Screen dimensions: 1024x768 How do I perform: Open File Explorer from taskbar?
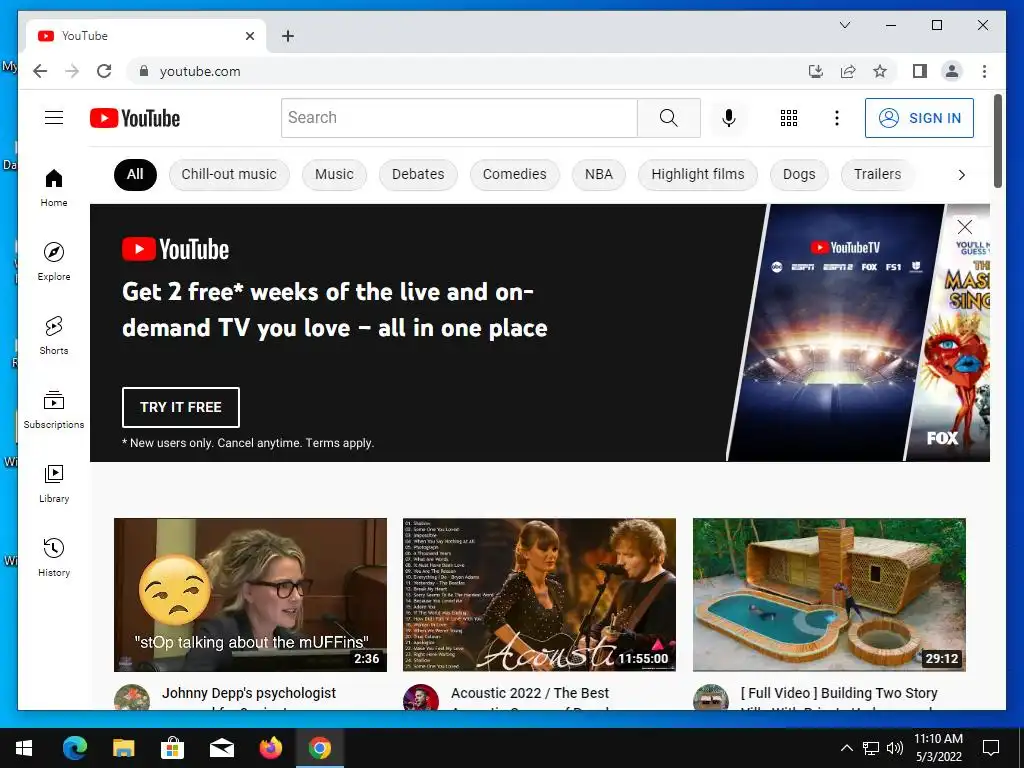pos(123,748)
